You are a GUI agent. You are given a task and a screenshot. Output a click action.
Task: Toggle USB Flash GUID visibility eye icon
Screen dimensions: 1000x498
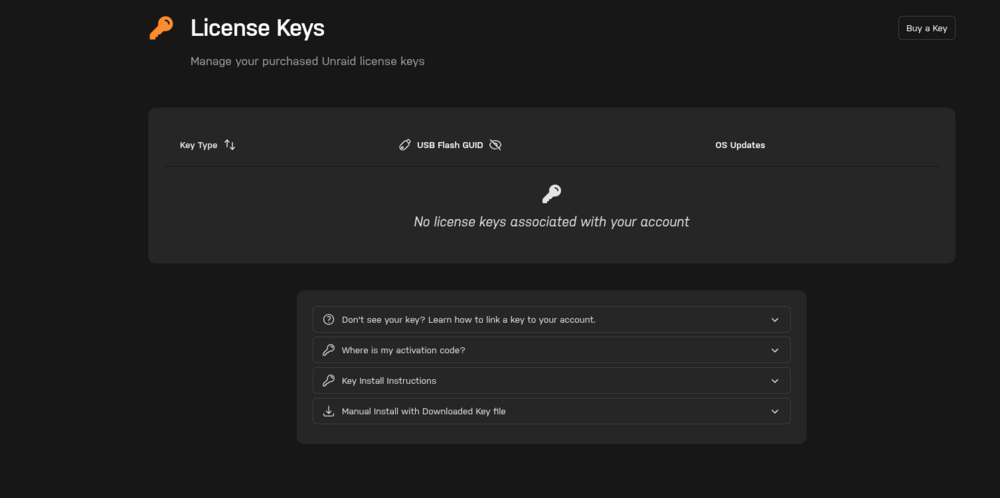[x=495, y=145]
